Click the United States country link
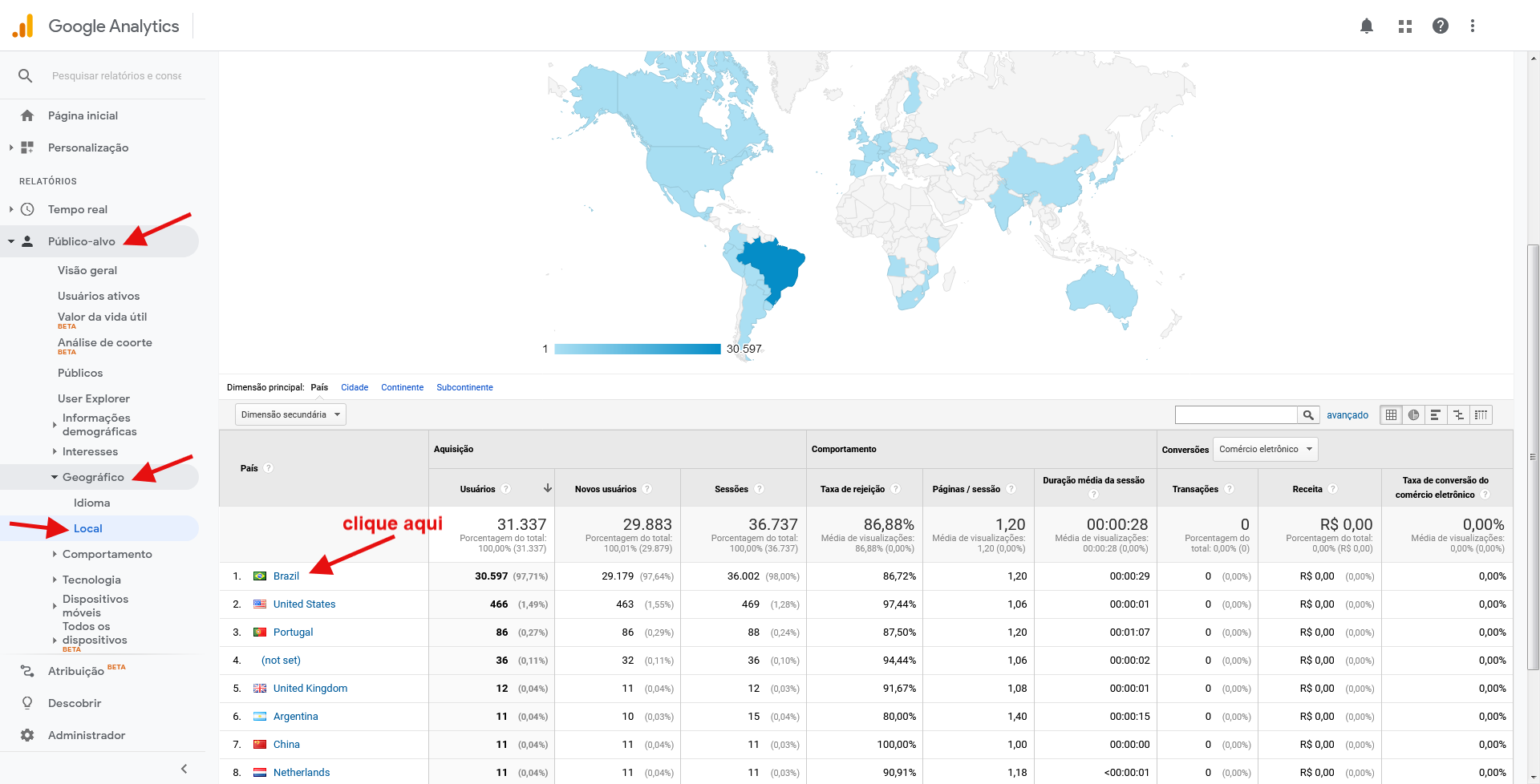 304,604
